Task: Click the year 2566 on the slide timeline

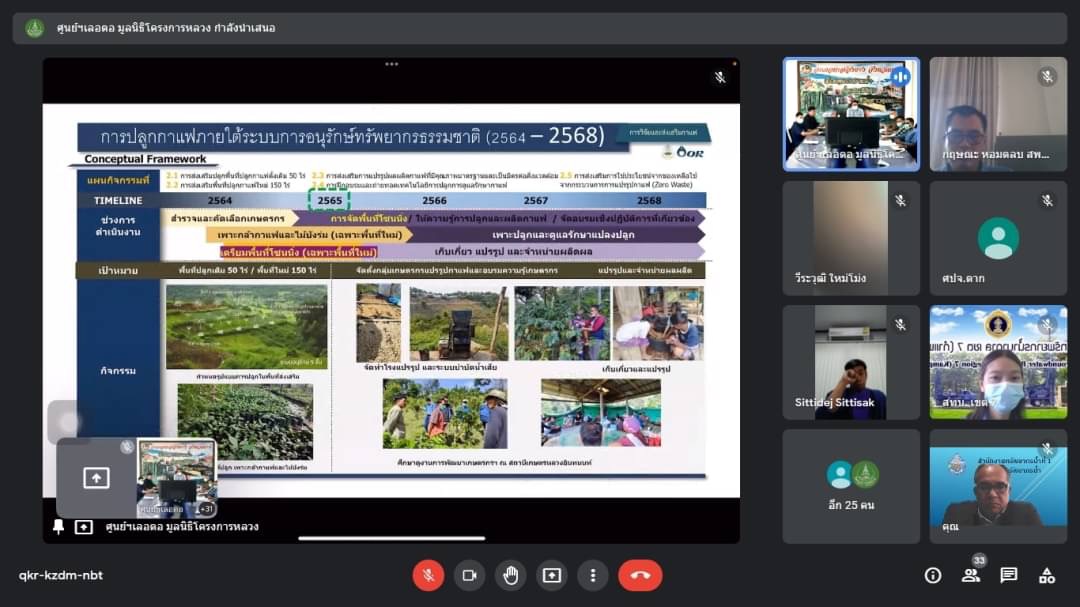Action: (434, 200)
